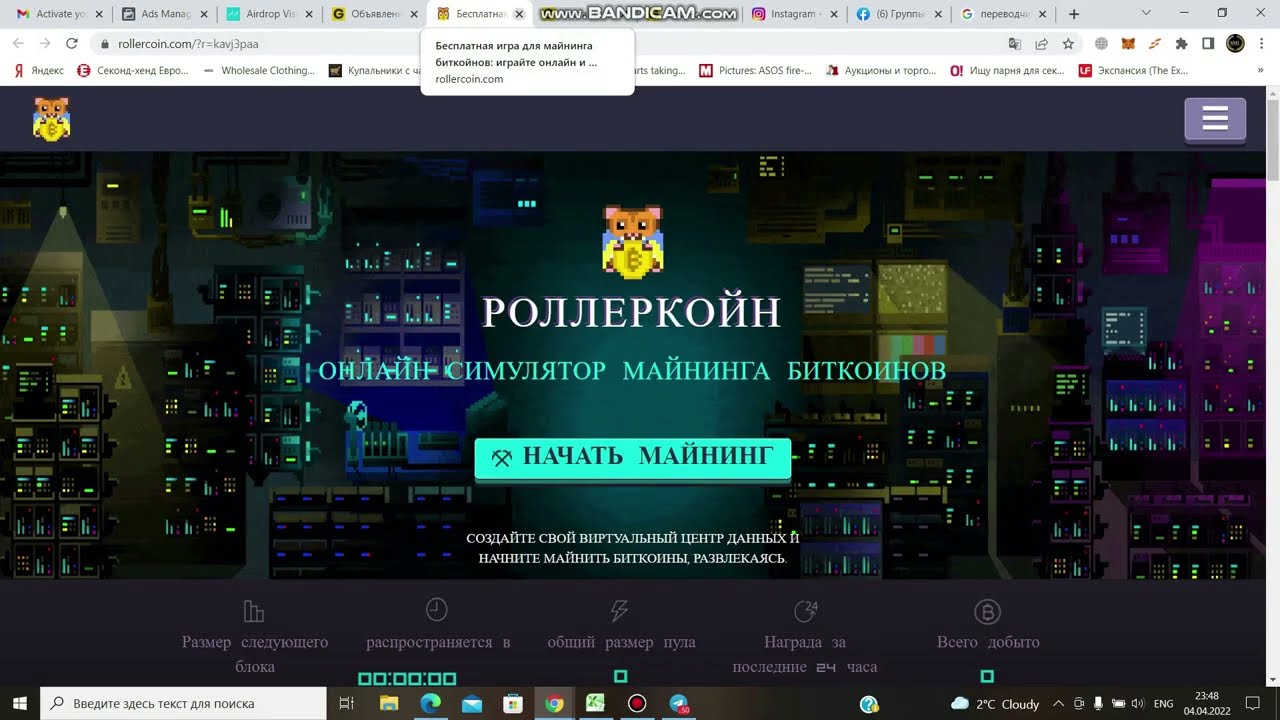Open the Секонд-хенд Евро bookmark

tap(132, 71)
